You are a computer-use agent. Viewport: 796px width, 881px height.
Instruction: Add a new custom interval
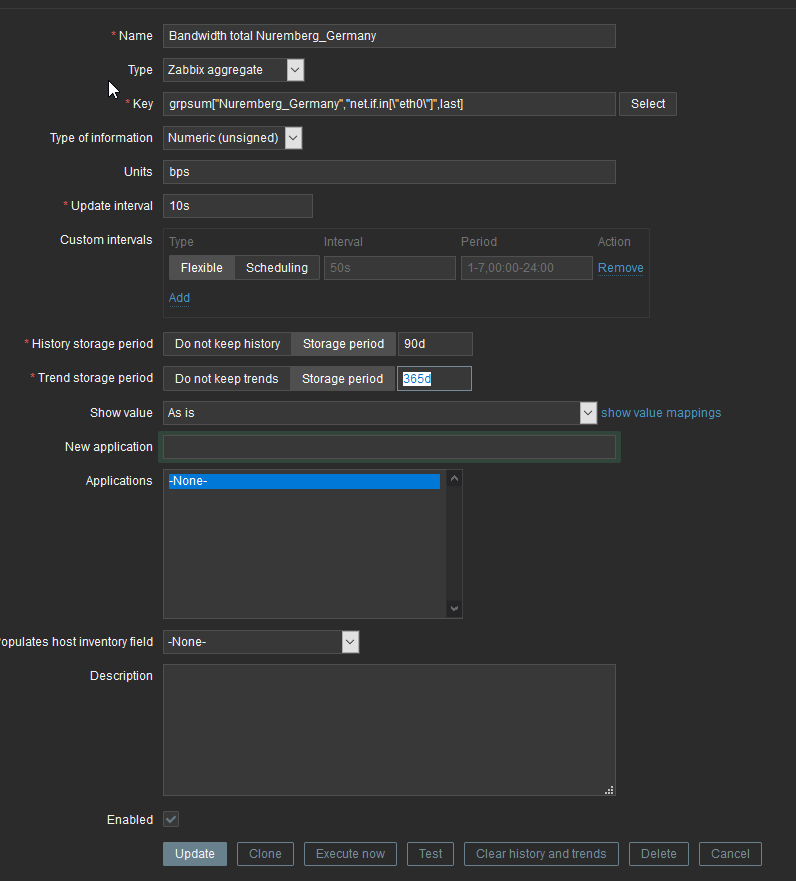(x=179, y=298)
